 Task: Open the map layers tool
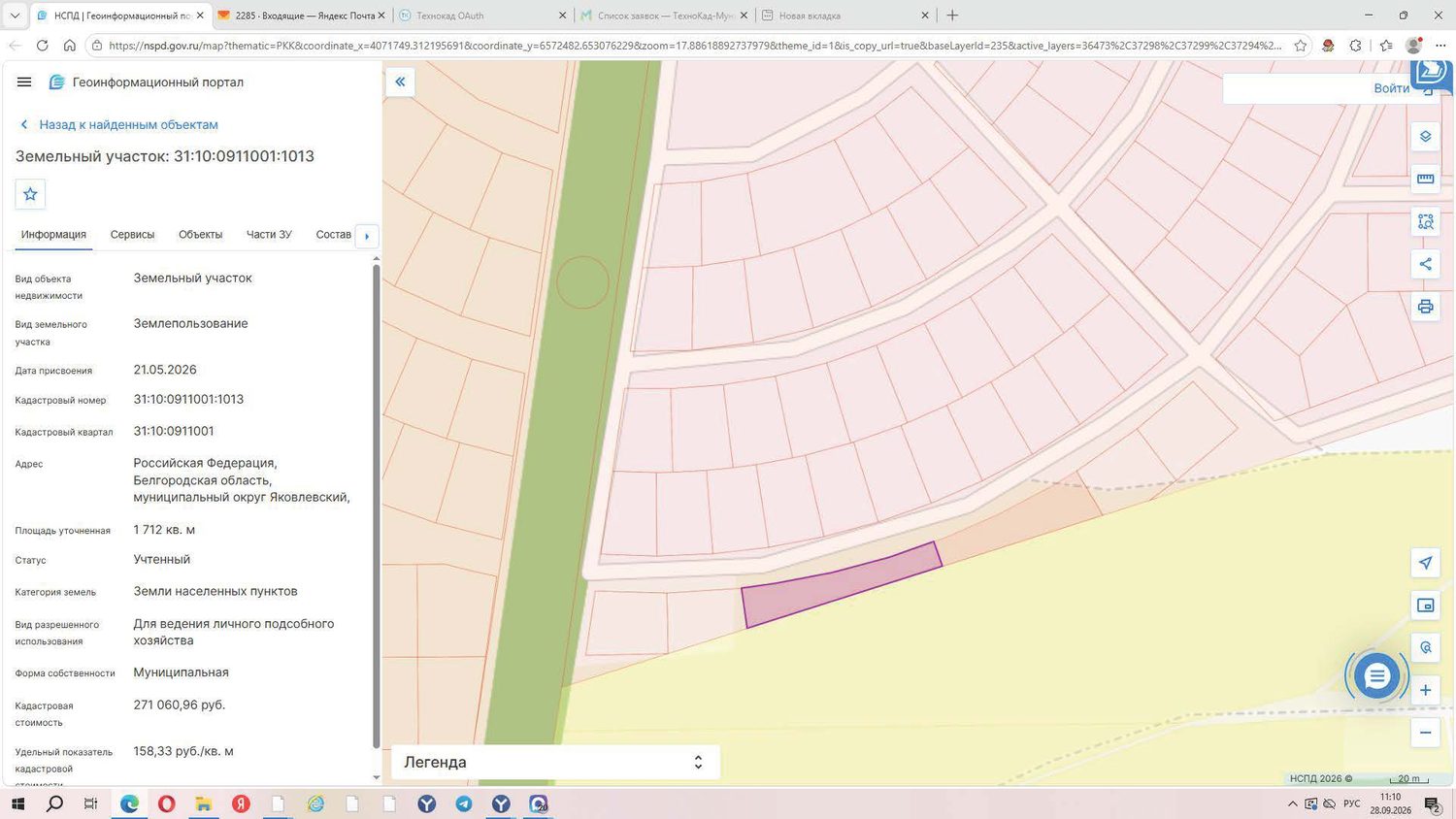(1425, 137)
